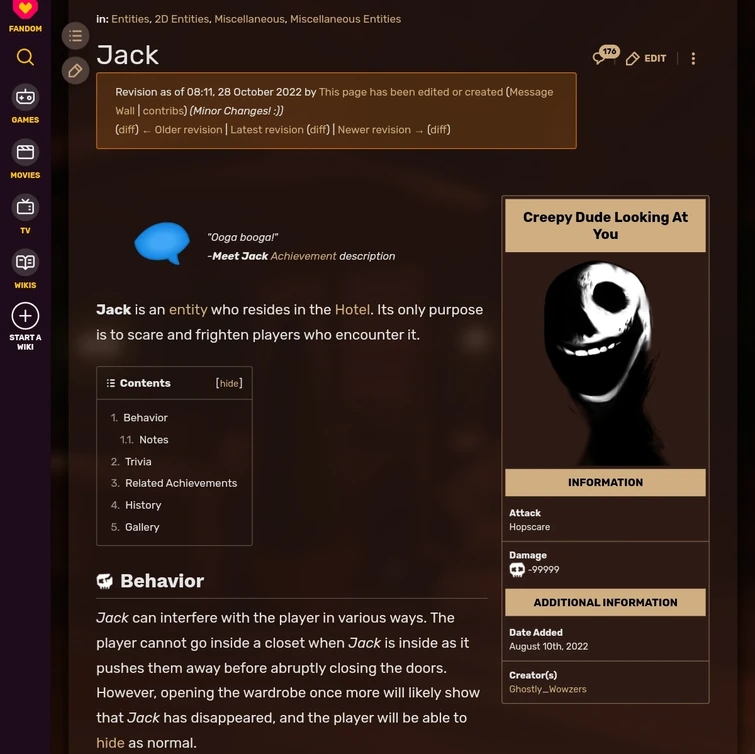Jump to Notes in contents
755x754 pixels.
[x=154, y=440]
